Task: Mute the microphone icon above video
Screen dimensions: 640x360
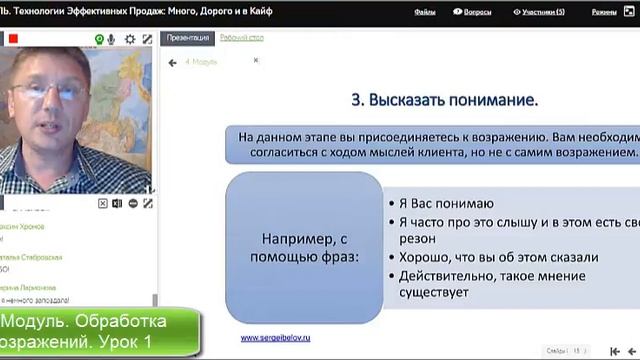Action: [x=111, y=39]
